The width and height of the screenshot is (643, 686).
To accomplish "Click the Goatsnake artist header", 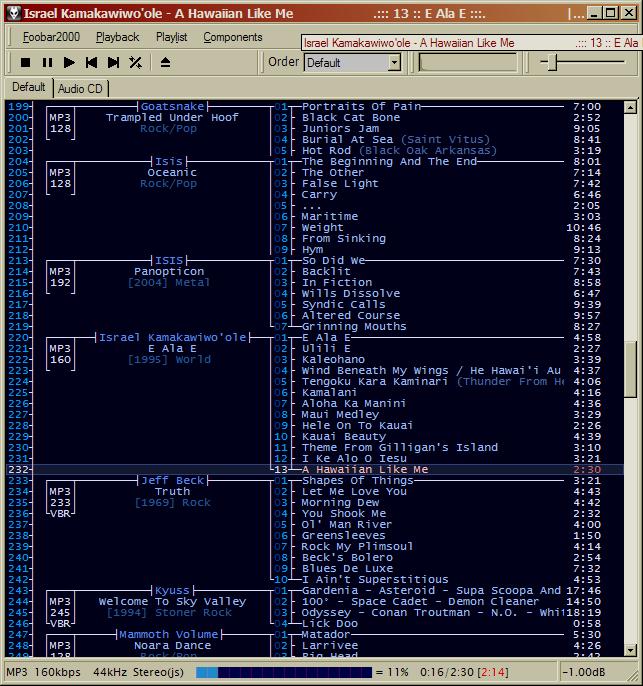I will pyautogui.click(x=173, y=106).
